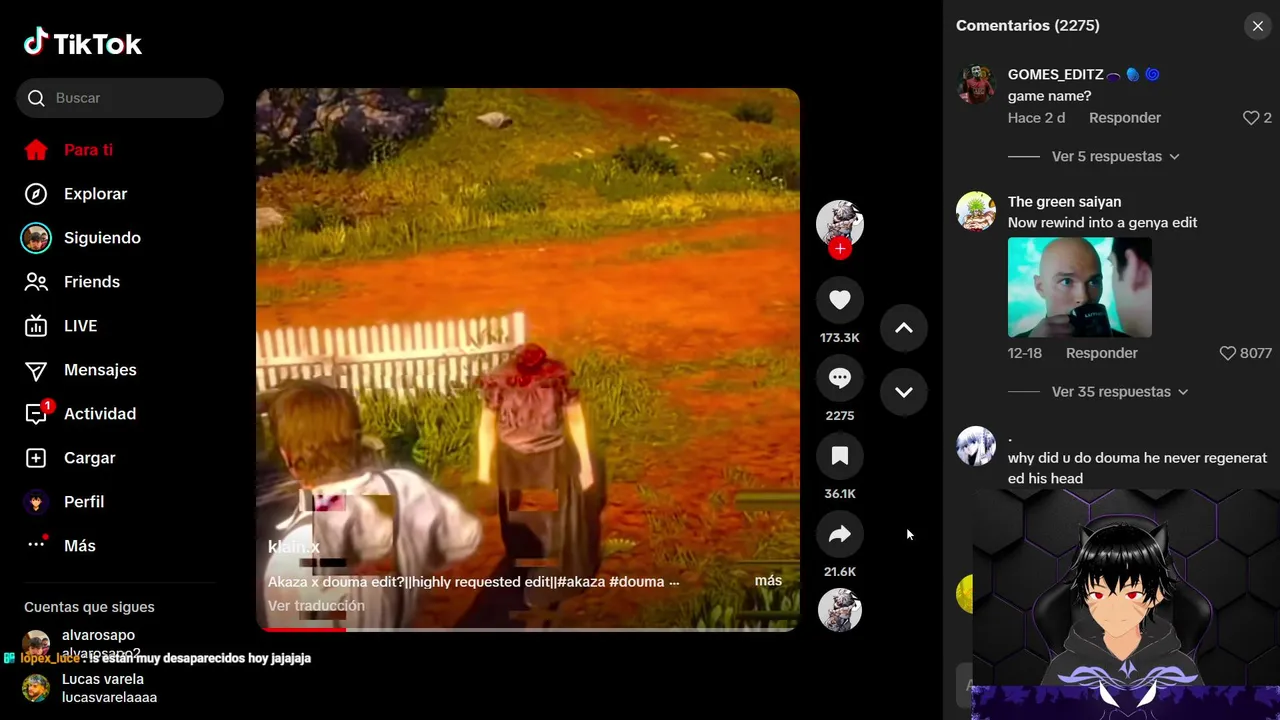Click the Actividad icon with red badge
This screenshot has height=720, width=1280.
[x=37, y=413]
